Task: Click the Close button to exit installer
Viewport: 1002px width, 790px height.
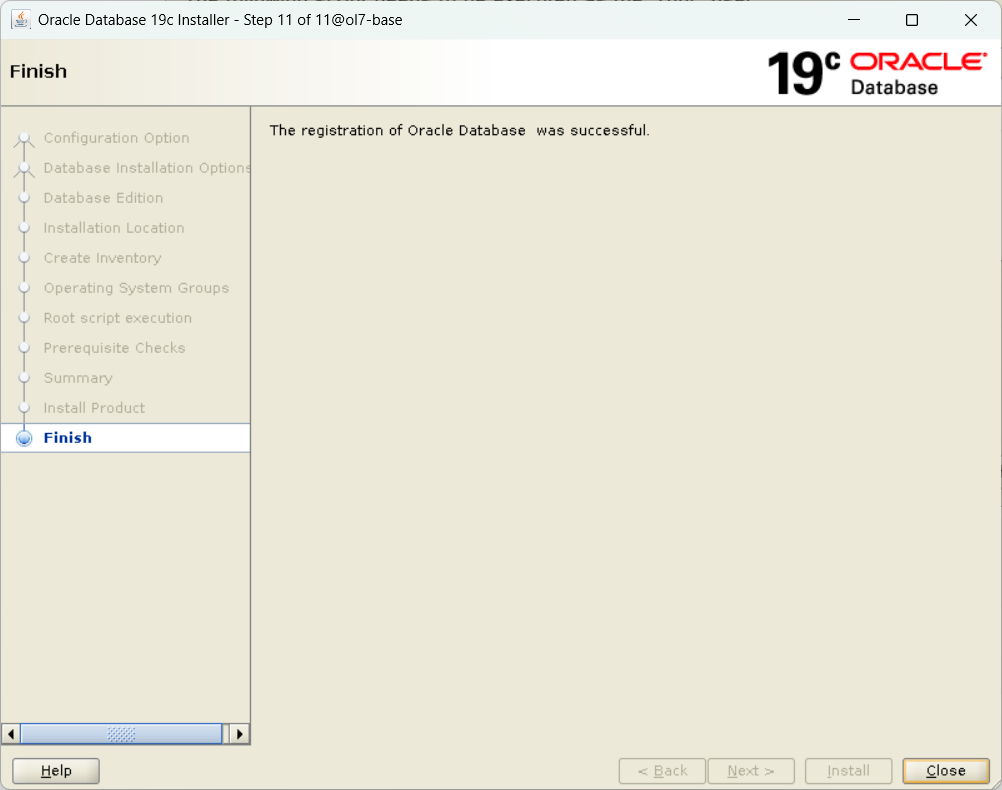Action: pos(945,771)
